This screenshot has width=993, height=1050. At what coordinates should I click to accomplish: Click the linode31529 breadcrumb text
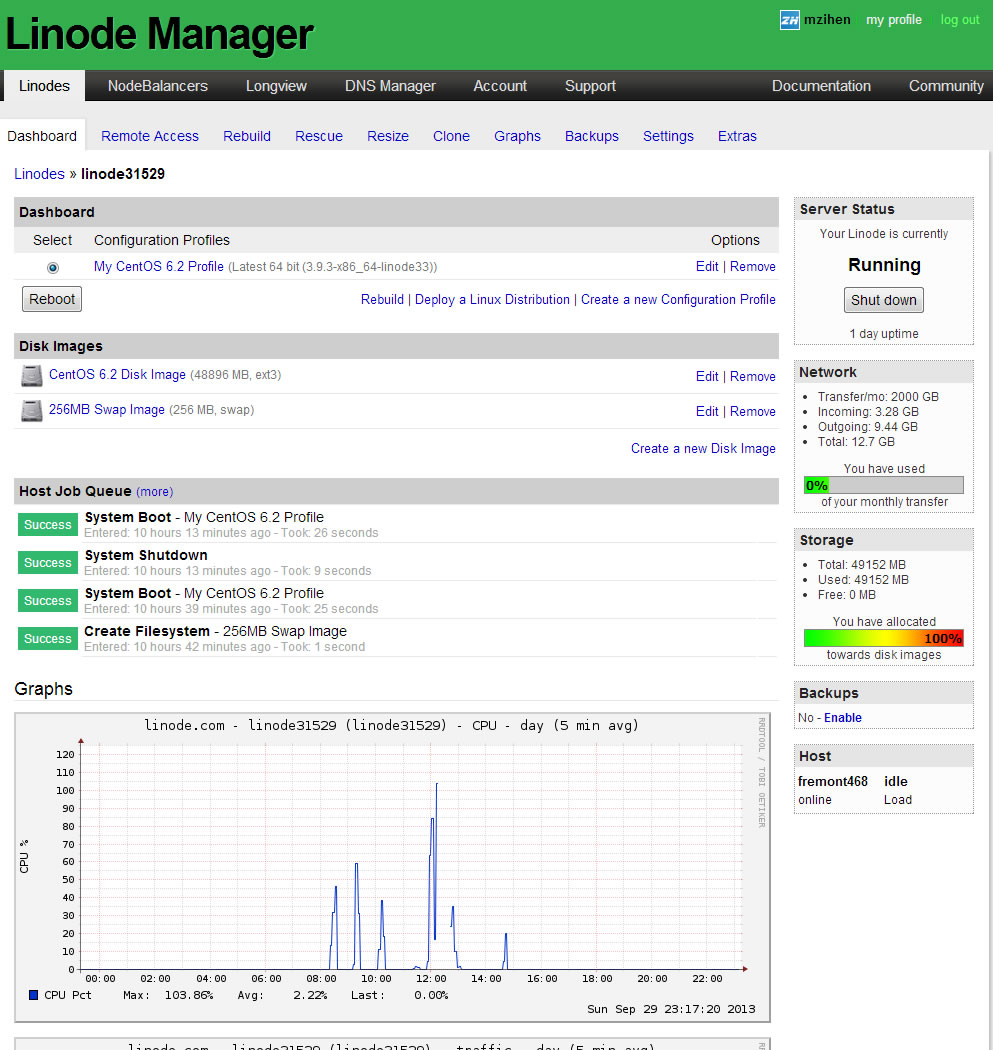point(123,174)
